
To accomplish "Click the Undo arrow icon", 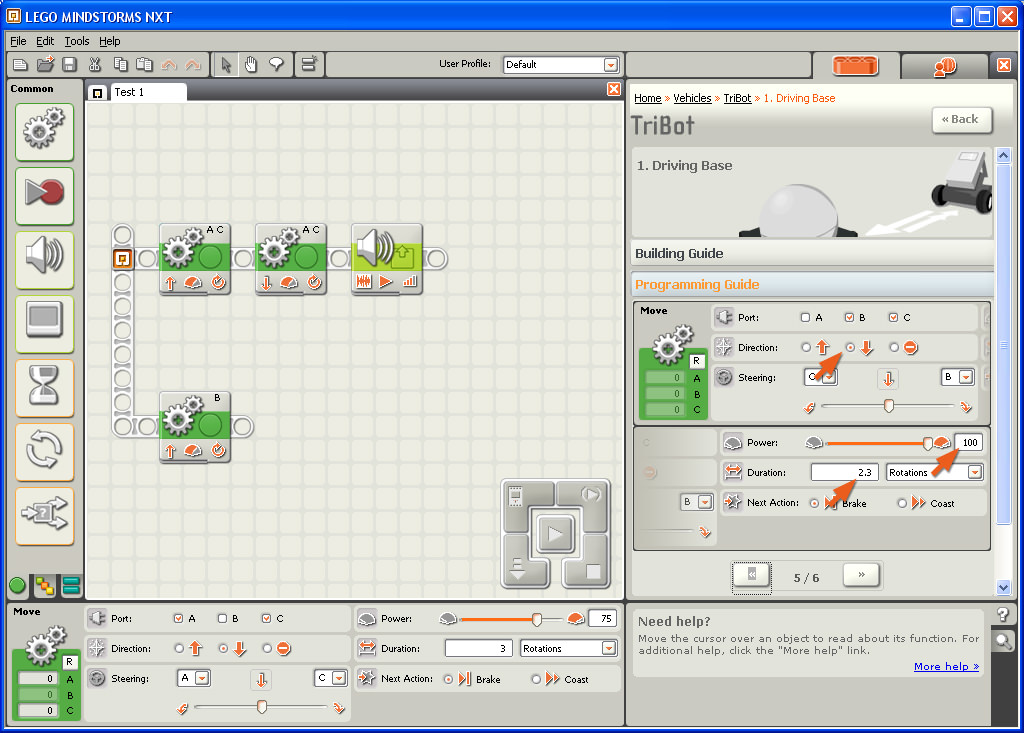I will (x=168, y=65).
